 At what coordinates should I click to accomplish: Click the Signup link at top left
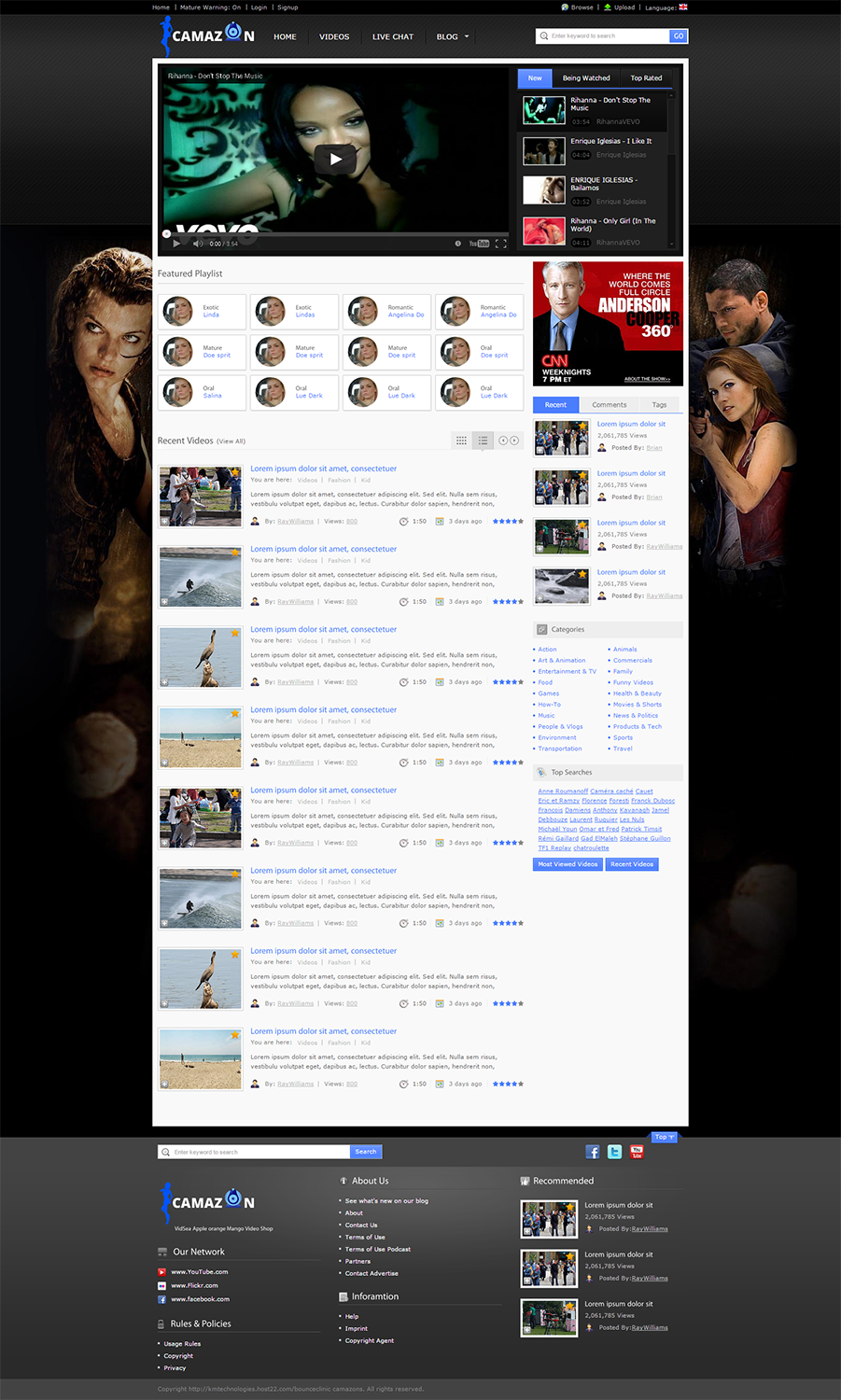(287, 7)
